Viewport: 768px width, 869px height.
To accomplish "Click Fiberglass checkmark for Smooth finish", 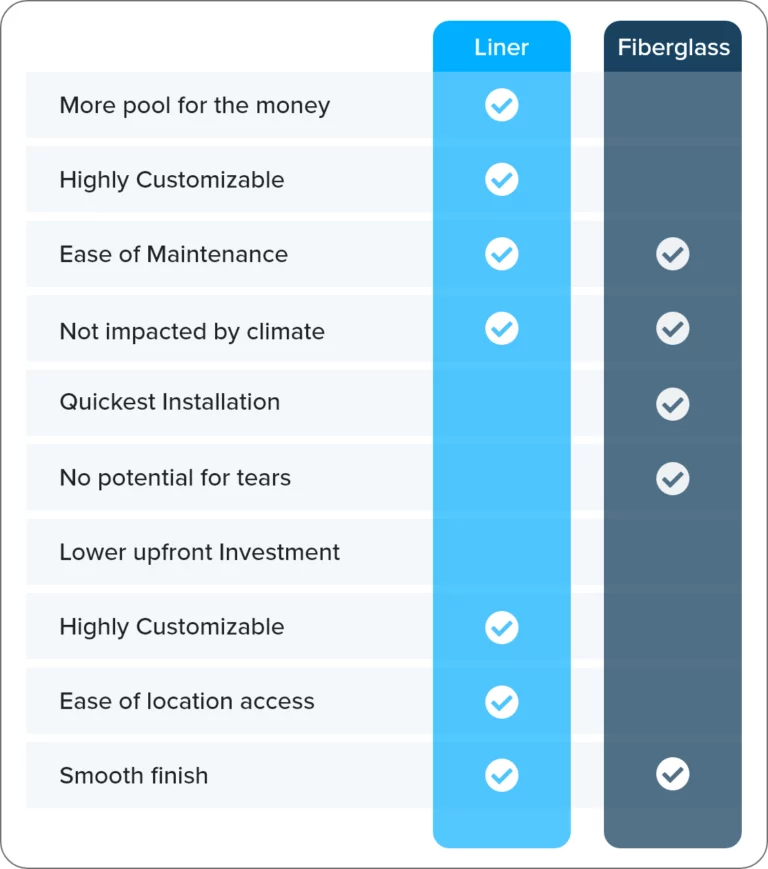I will (x=673, y=774).
